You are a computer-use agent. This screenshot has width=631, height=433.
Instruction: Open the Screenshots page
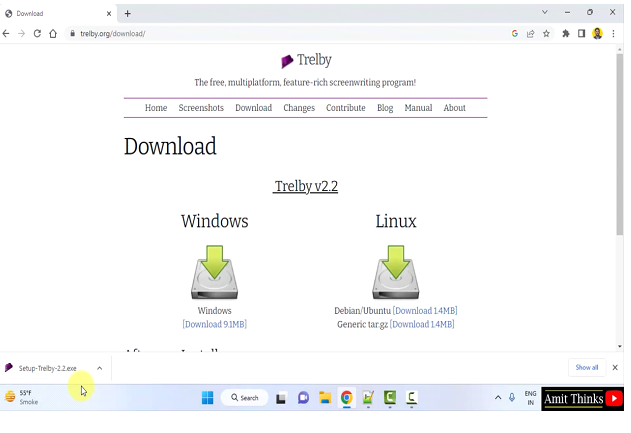coord(201,108)
